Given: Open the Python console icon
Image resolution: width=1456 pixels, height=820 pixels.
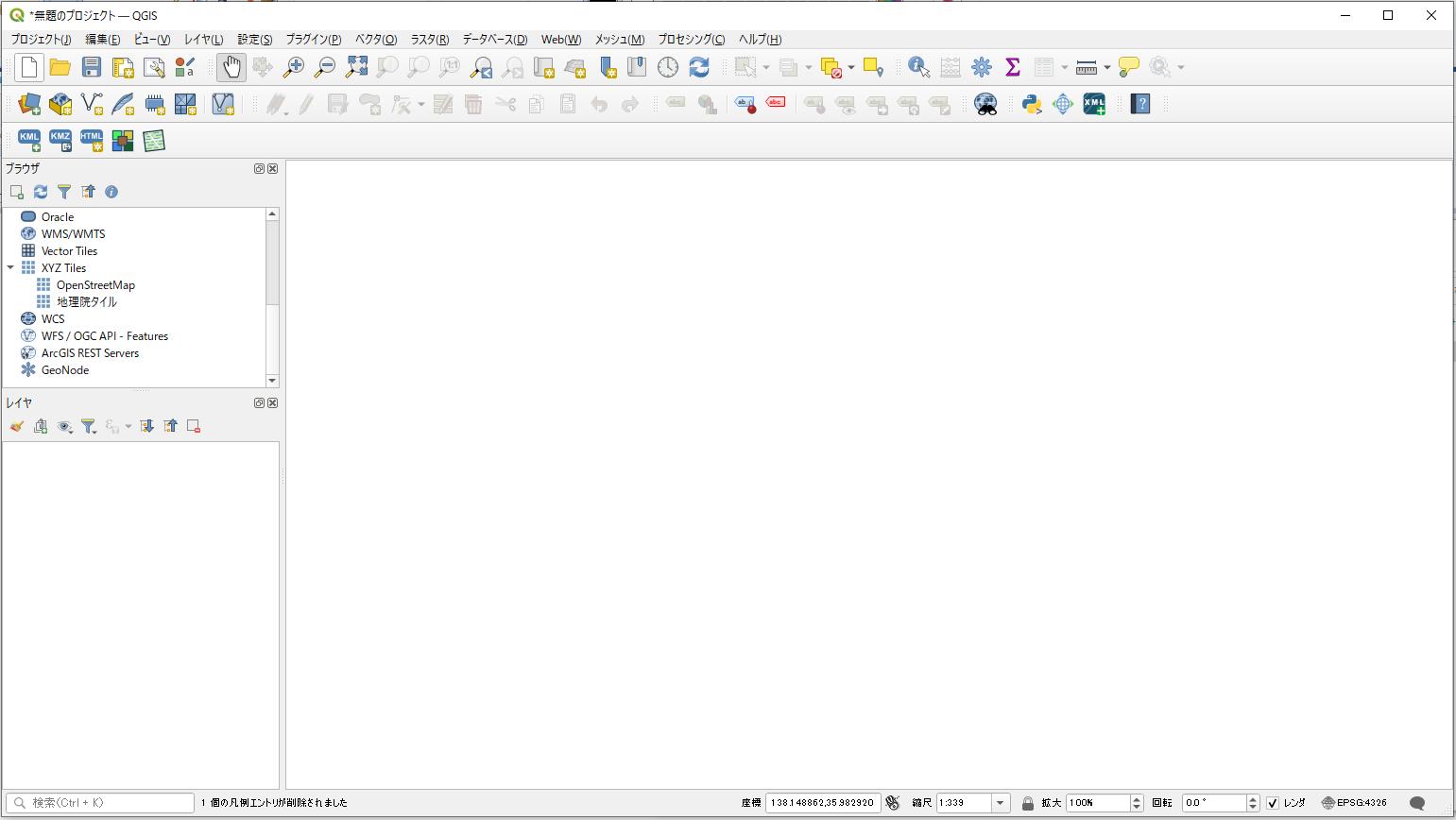Looking at the screenshot, I should (1032, 104).
